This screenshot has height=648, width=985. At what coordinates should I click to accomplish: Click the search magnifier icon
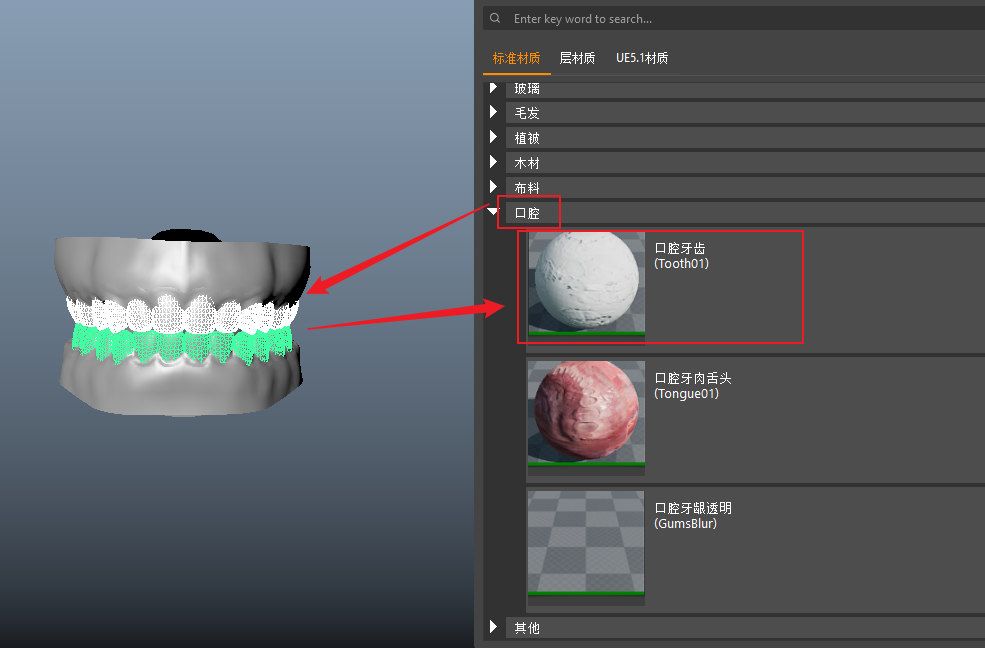[495, 18]
